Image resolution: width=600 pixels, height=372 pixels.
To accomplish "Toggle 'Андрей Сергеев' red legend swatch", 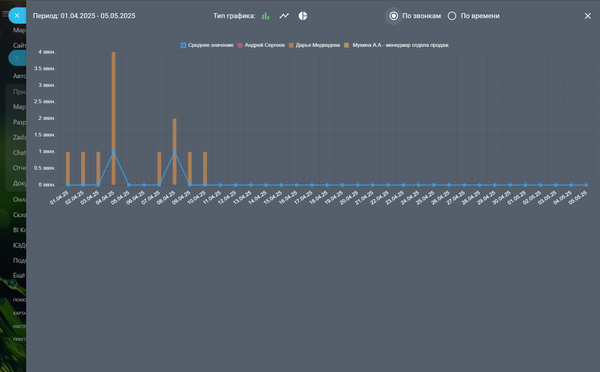I will [x=240, y=45].
